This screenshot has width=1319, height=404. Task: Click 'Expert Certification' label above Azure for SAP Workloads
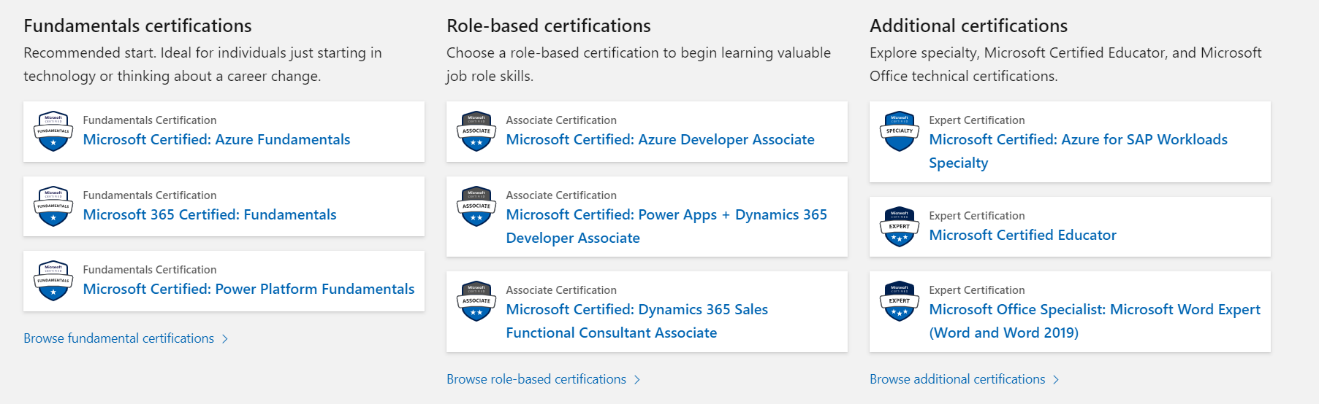977,120
